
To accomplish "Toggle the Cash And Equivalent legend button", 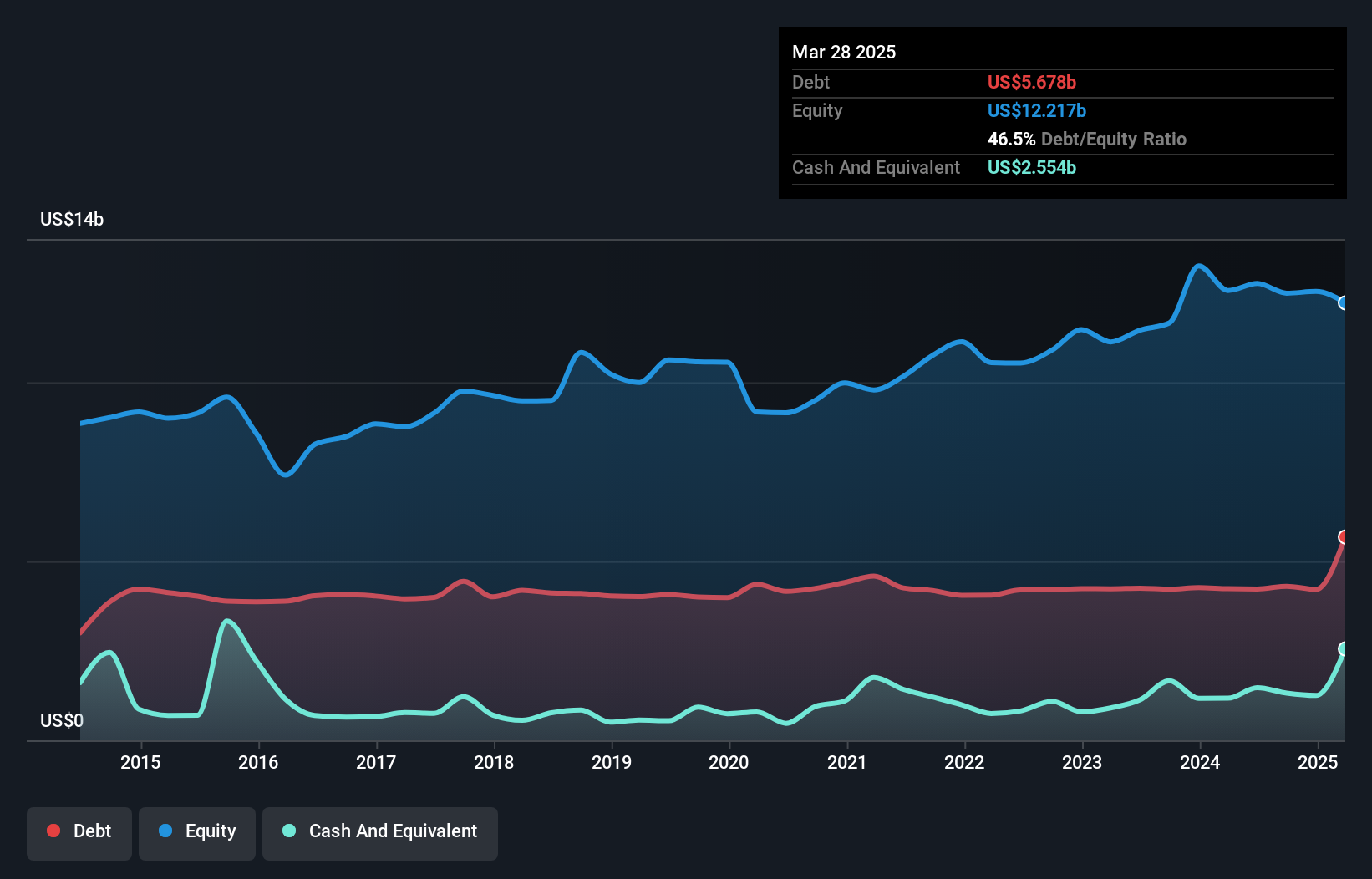I will coord(380,833).
